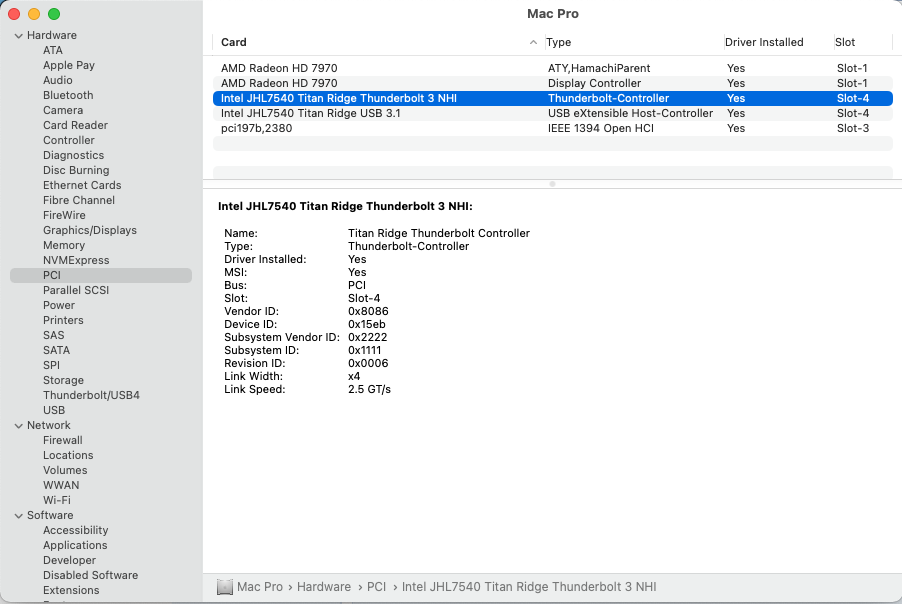
Task: Select WWAN in the sidebar
Action: (x=61, y=485)
